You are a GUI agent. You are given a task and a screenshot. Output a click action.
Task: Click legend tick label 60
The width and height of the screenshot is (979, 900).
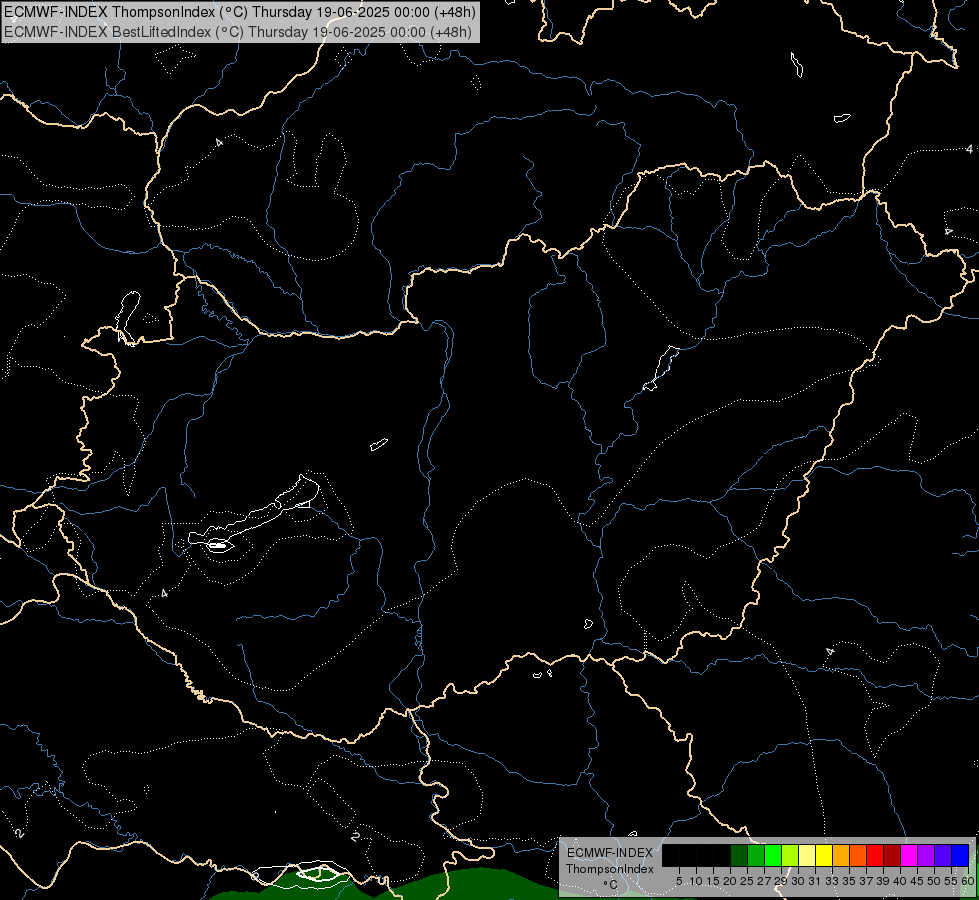(x=968, y=881)
